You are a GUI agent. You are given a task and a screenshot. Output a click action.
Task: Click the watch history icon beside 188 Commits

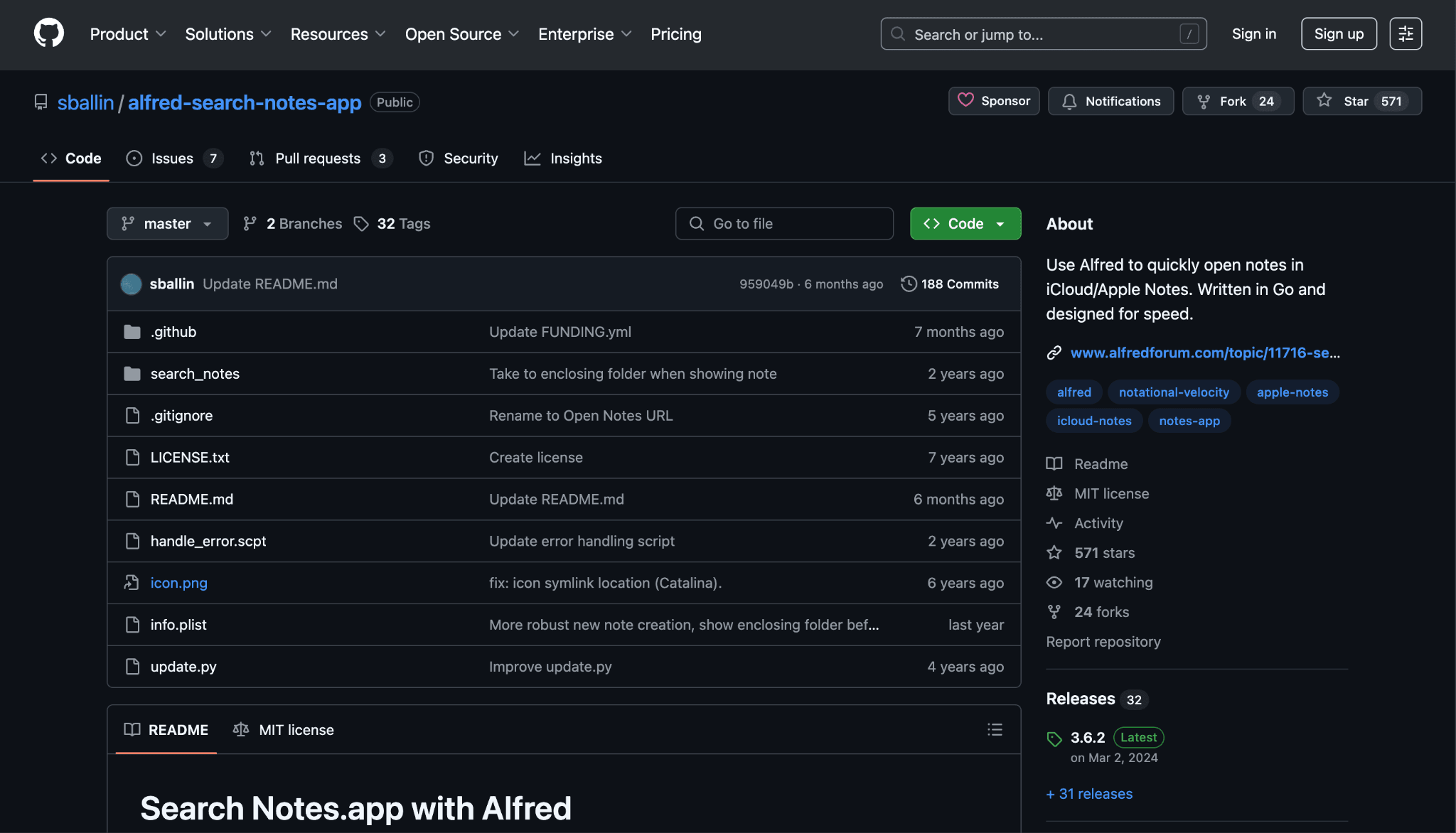point(909,284)
